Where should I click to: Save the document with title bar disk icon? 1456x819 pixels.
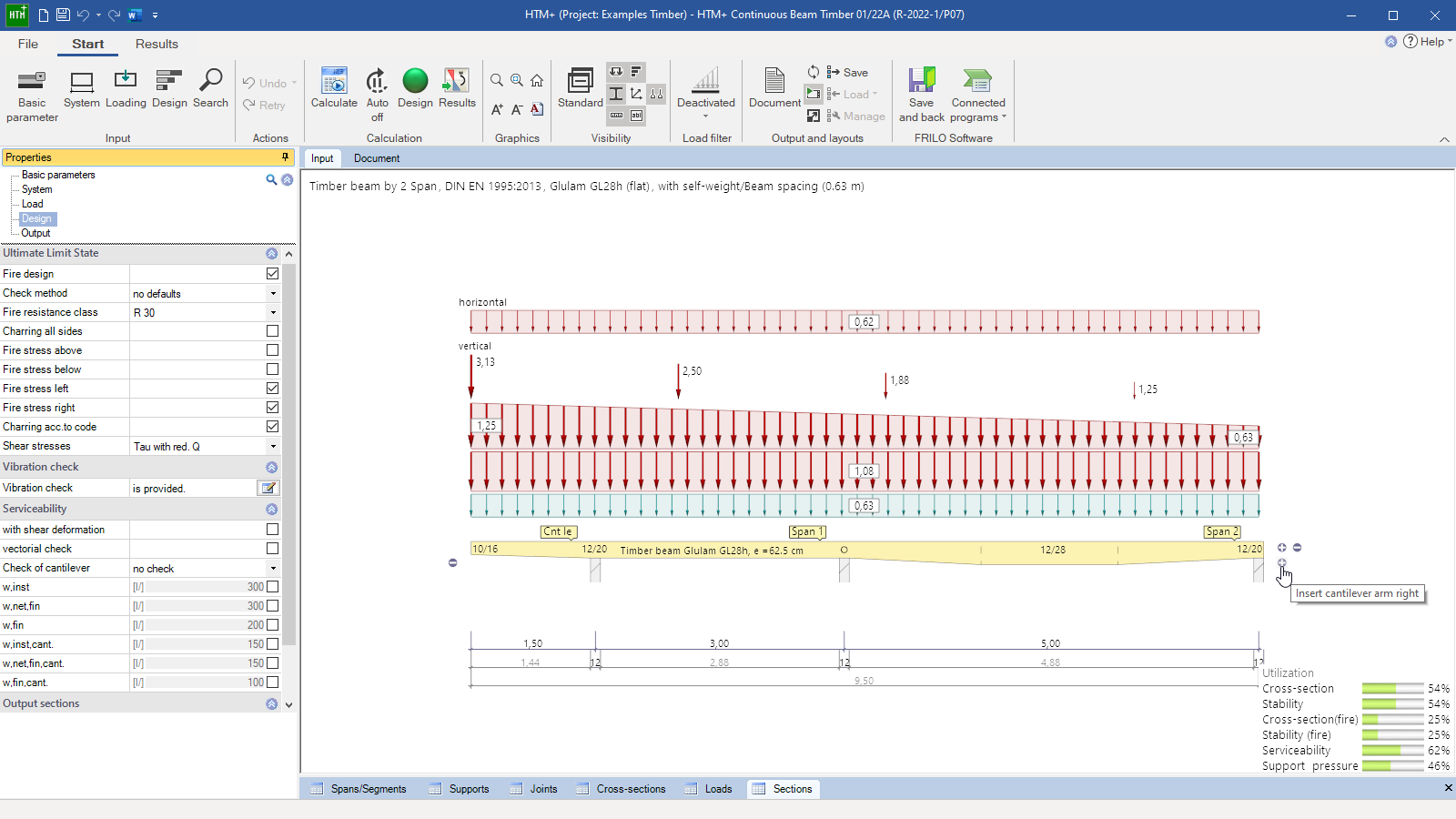coord(63,15)
